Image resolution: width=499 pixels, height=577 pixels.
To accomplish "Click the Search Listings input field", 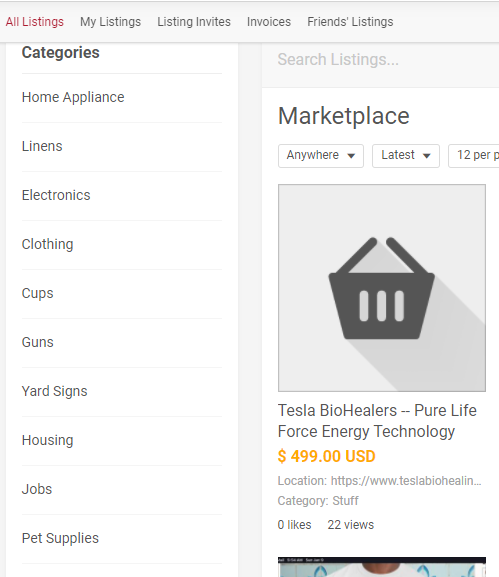I will coord(381,60).
